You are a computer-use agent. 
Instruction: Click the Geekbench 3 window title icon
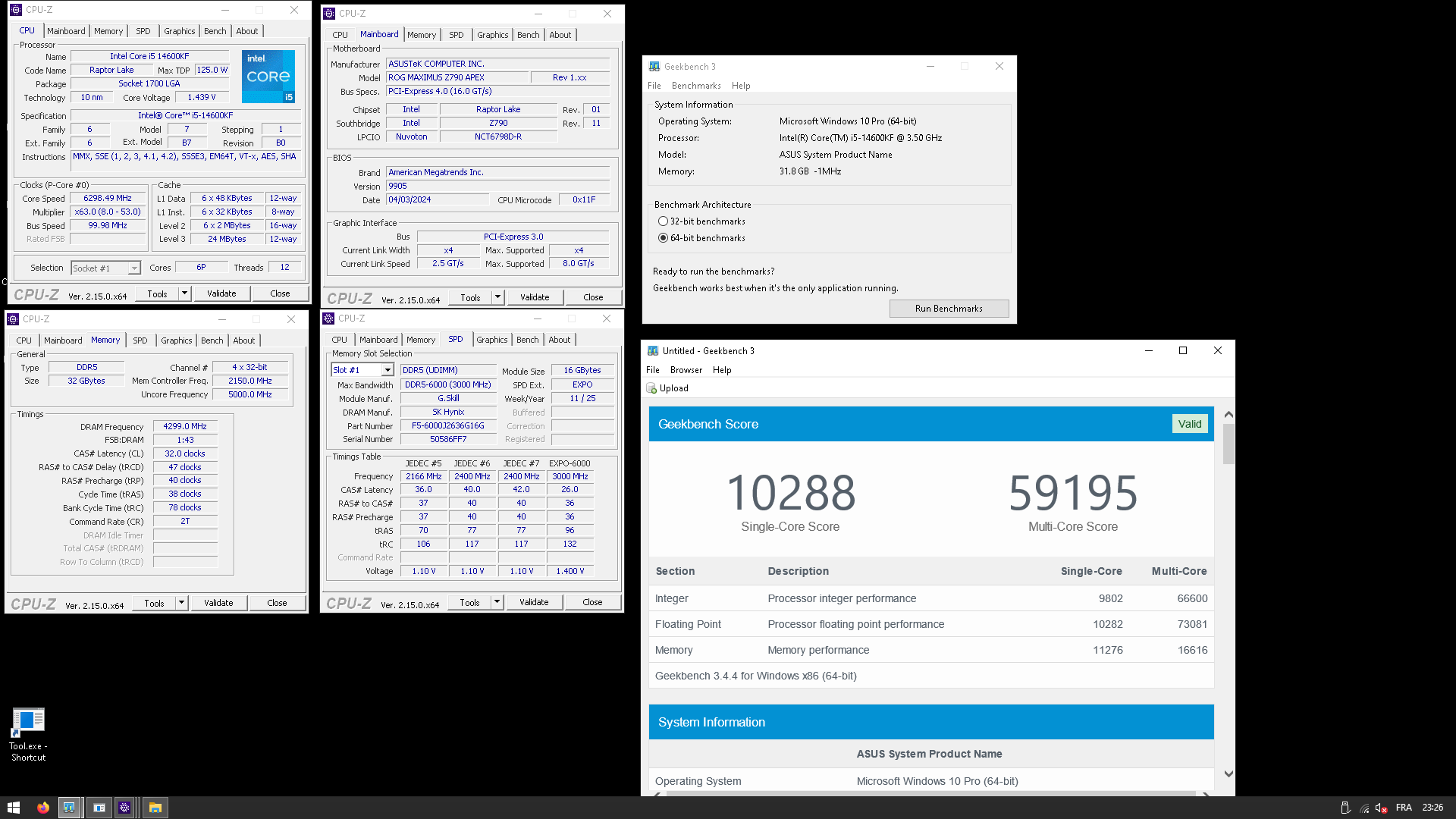654,67
